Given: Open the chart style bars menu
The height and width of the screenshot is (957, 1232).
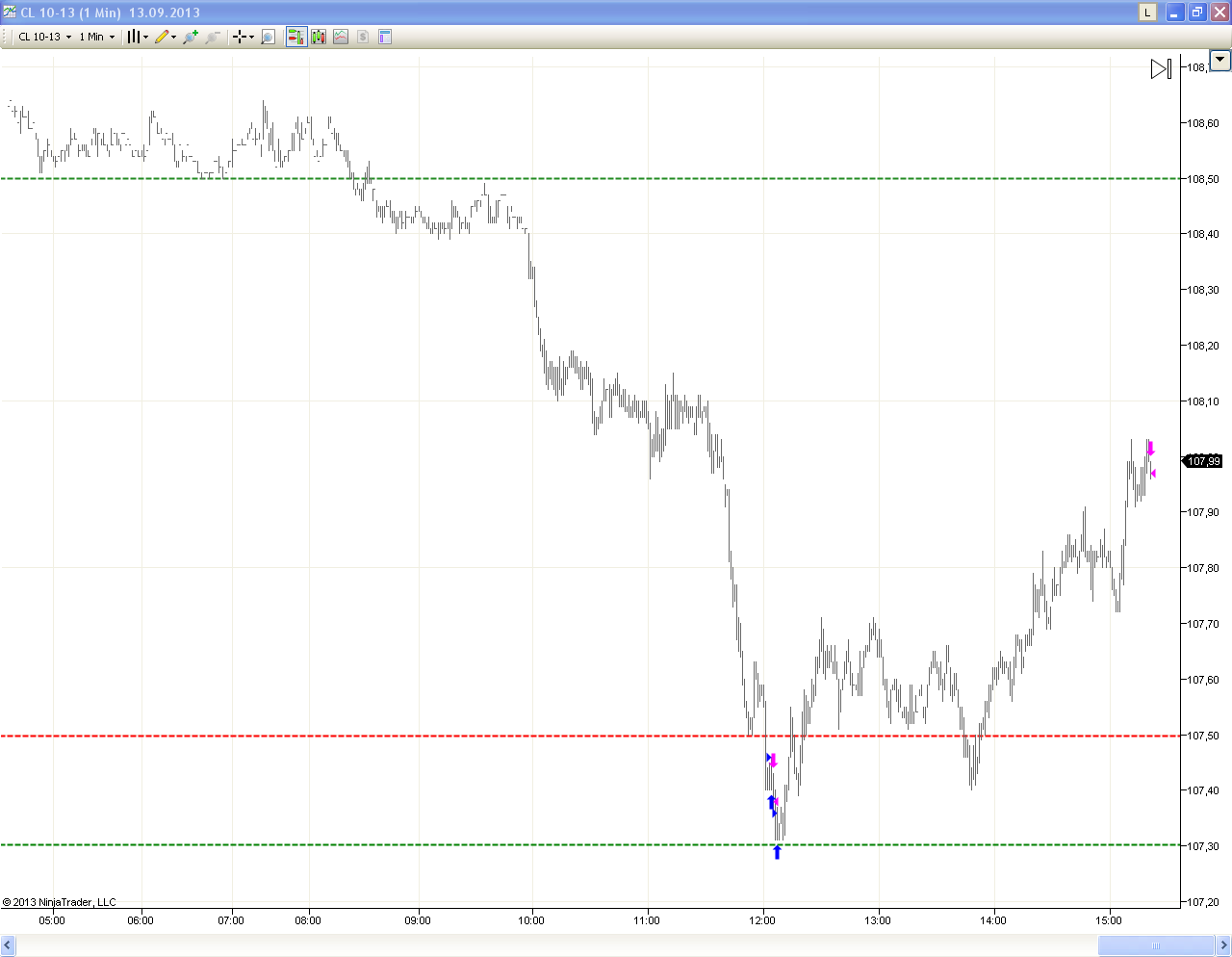Looking at the screenshot, I should (x=134, y=37).
